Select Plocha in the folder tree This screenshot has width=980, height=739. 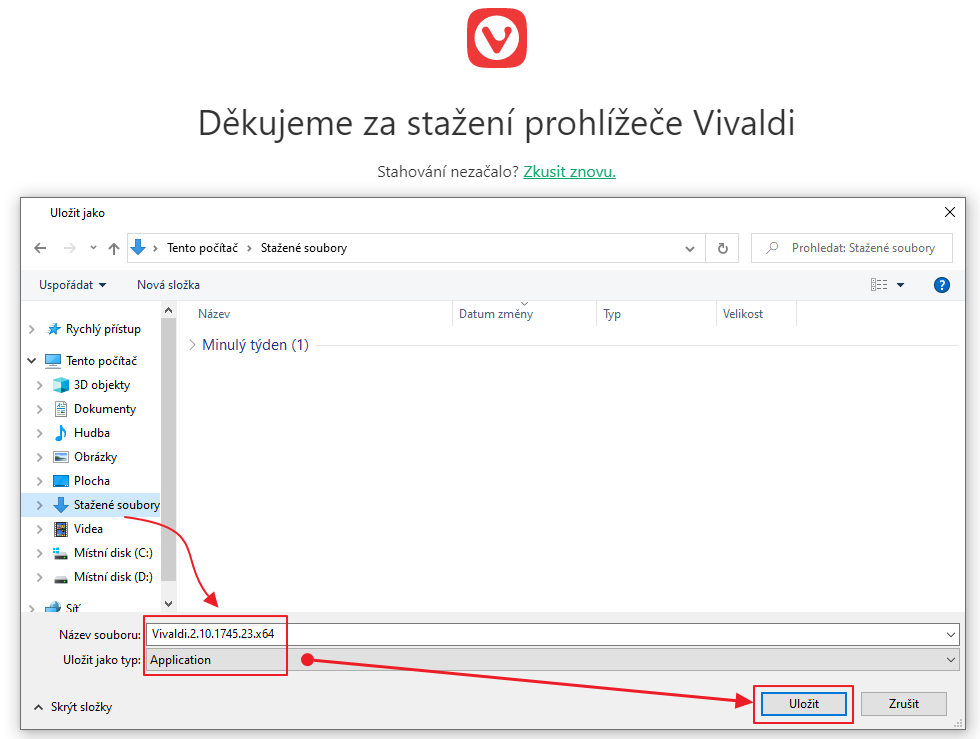(x=92, y=481)
